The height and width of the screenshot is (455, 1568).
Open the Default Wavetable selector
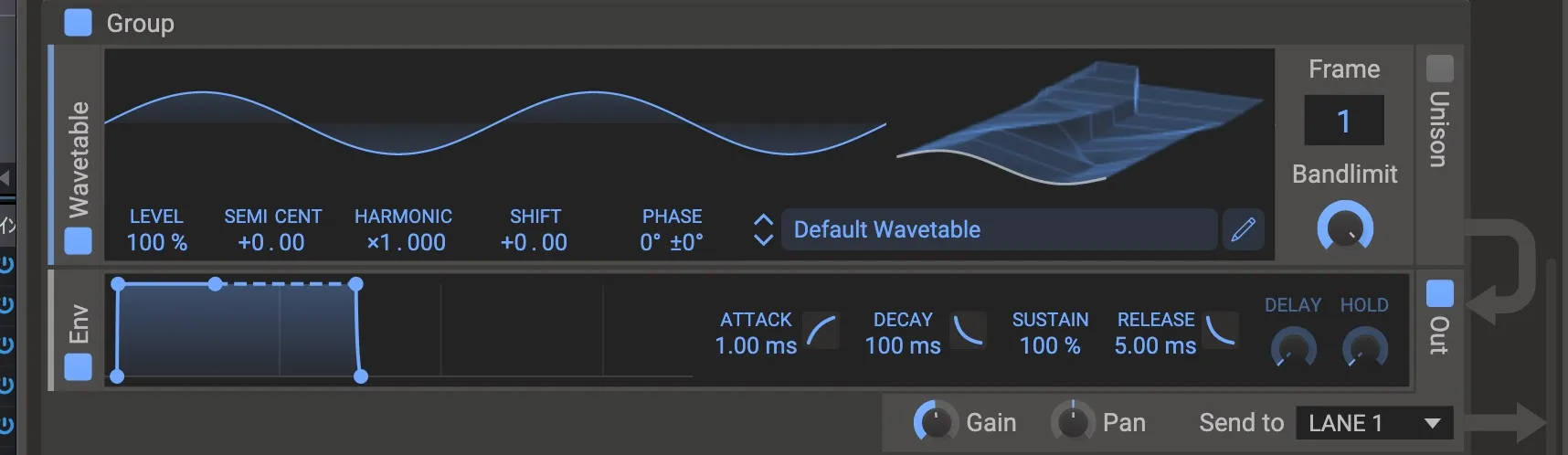coord(998,229)
